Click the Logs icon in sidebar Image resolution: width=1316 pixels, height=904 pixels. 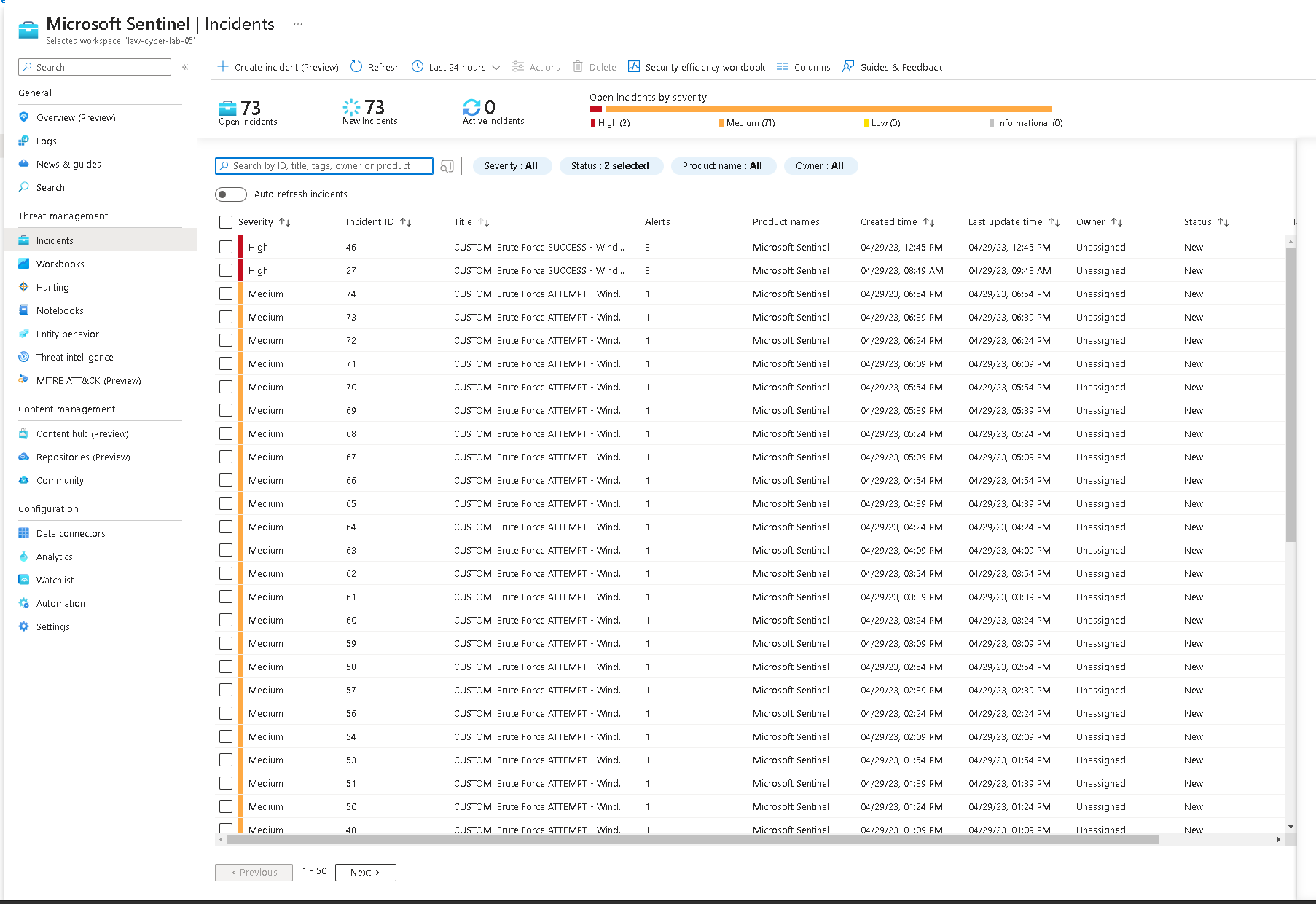coord(24,141)
